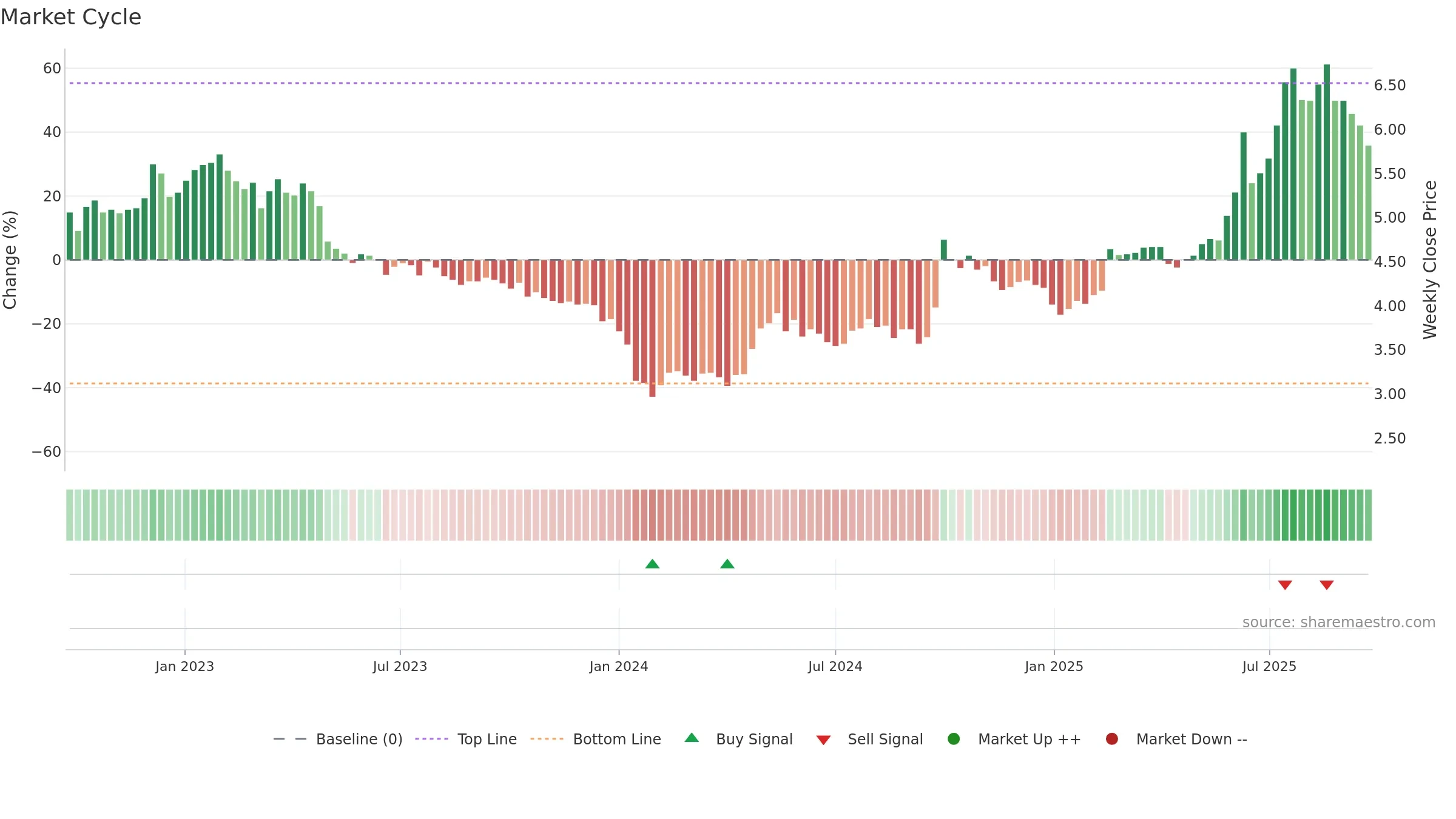Toggle the Market Up ++ legend entry

pos(1014,739)
